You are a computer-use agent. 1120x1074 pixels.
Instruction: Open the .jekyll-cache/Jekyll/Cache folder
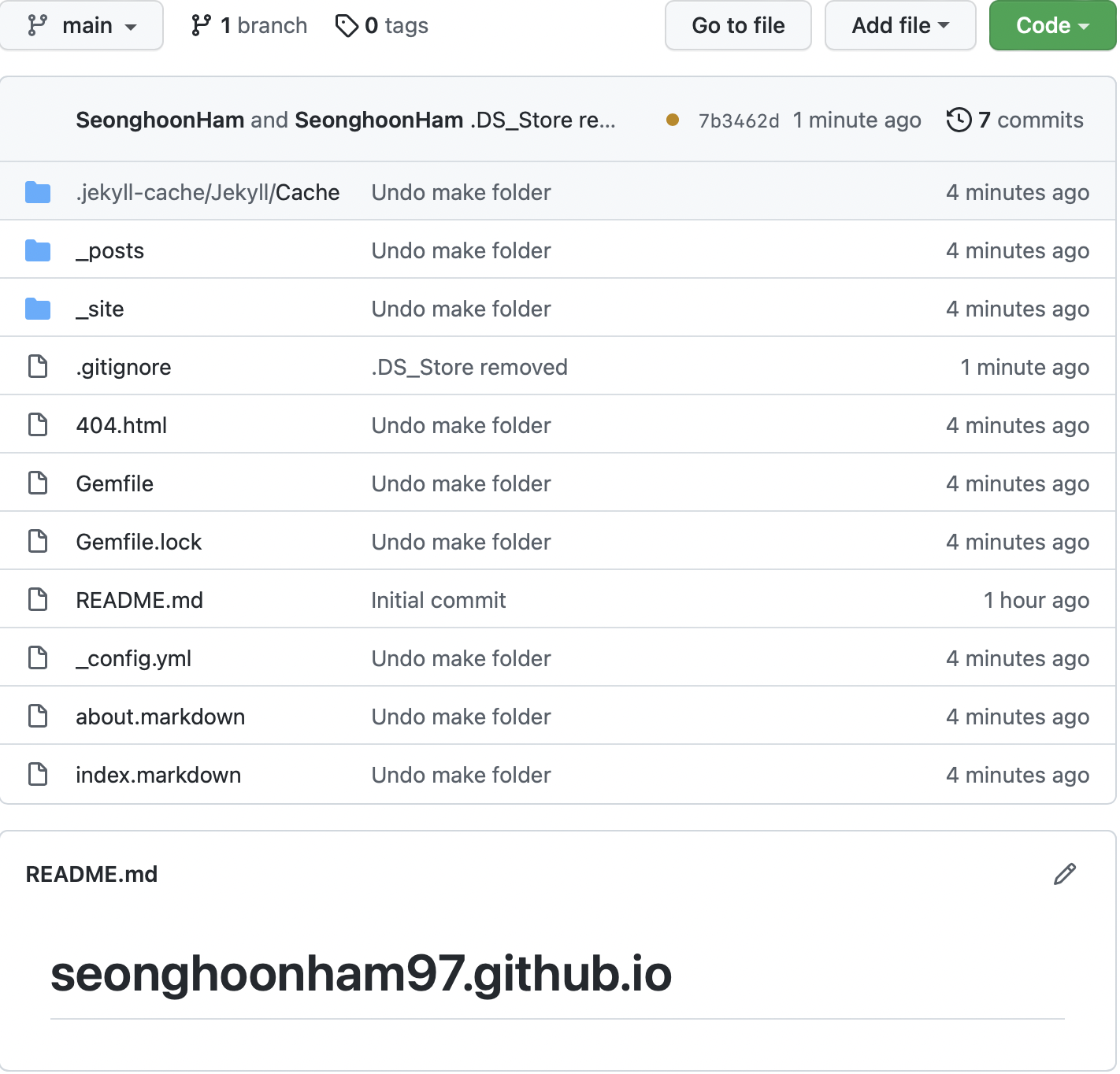point(208,192)
